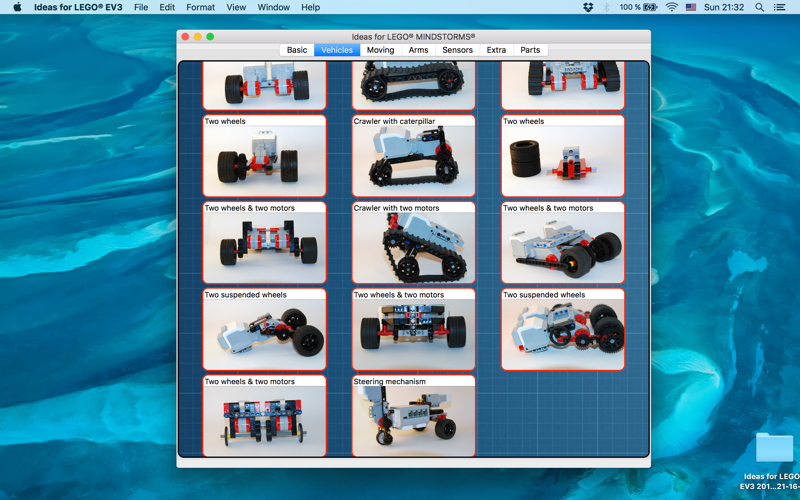Open the Crawler with two motors card
The width and height of the screenshot is (800, 500).
click(x=414, y=242)
